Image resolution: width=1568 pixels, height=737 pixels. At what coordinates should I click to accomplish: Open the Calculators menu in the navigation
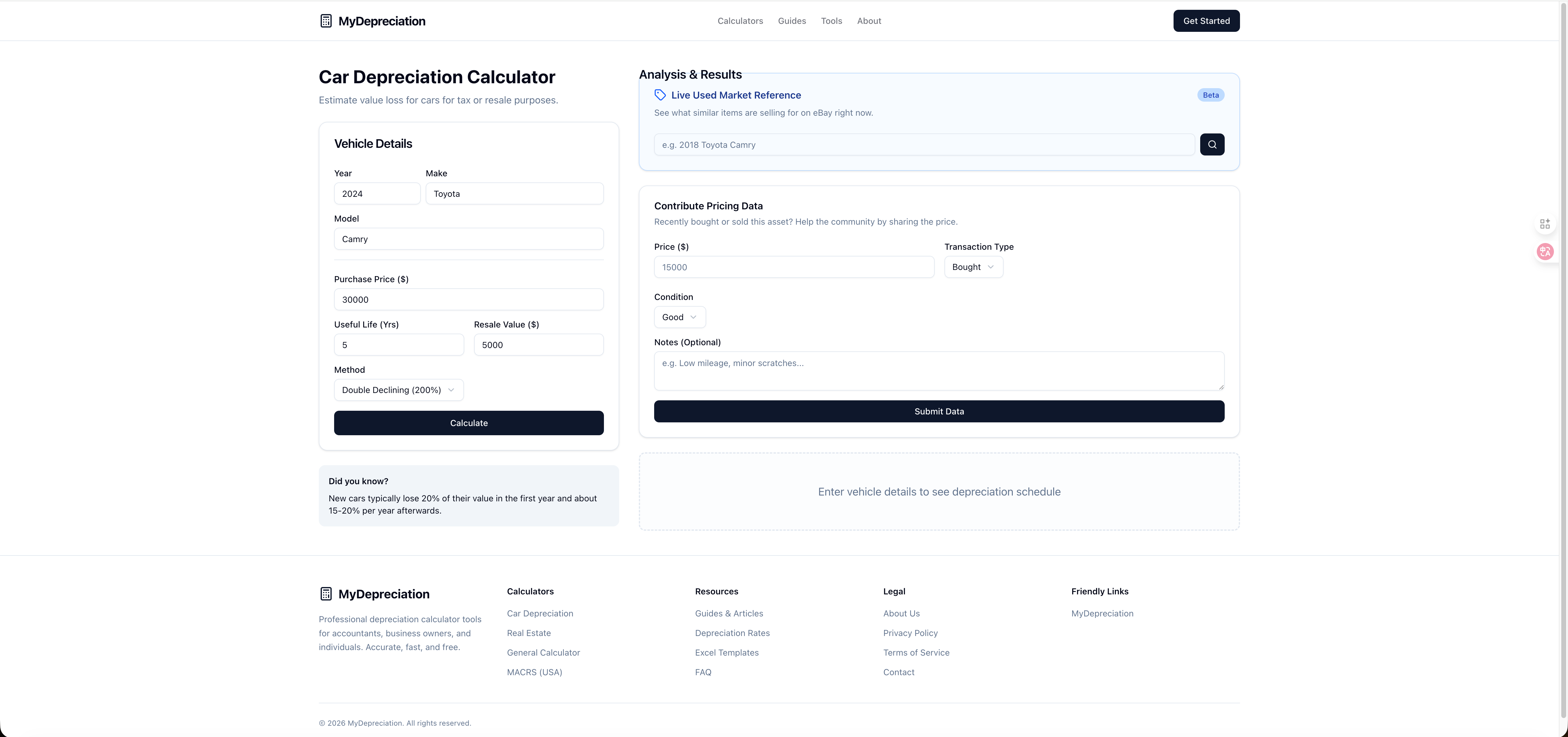point(740,21)
